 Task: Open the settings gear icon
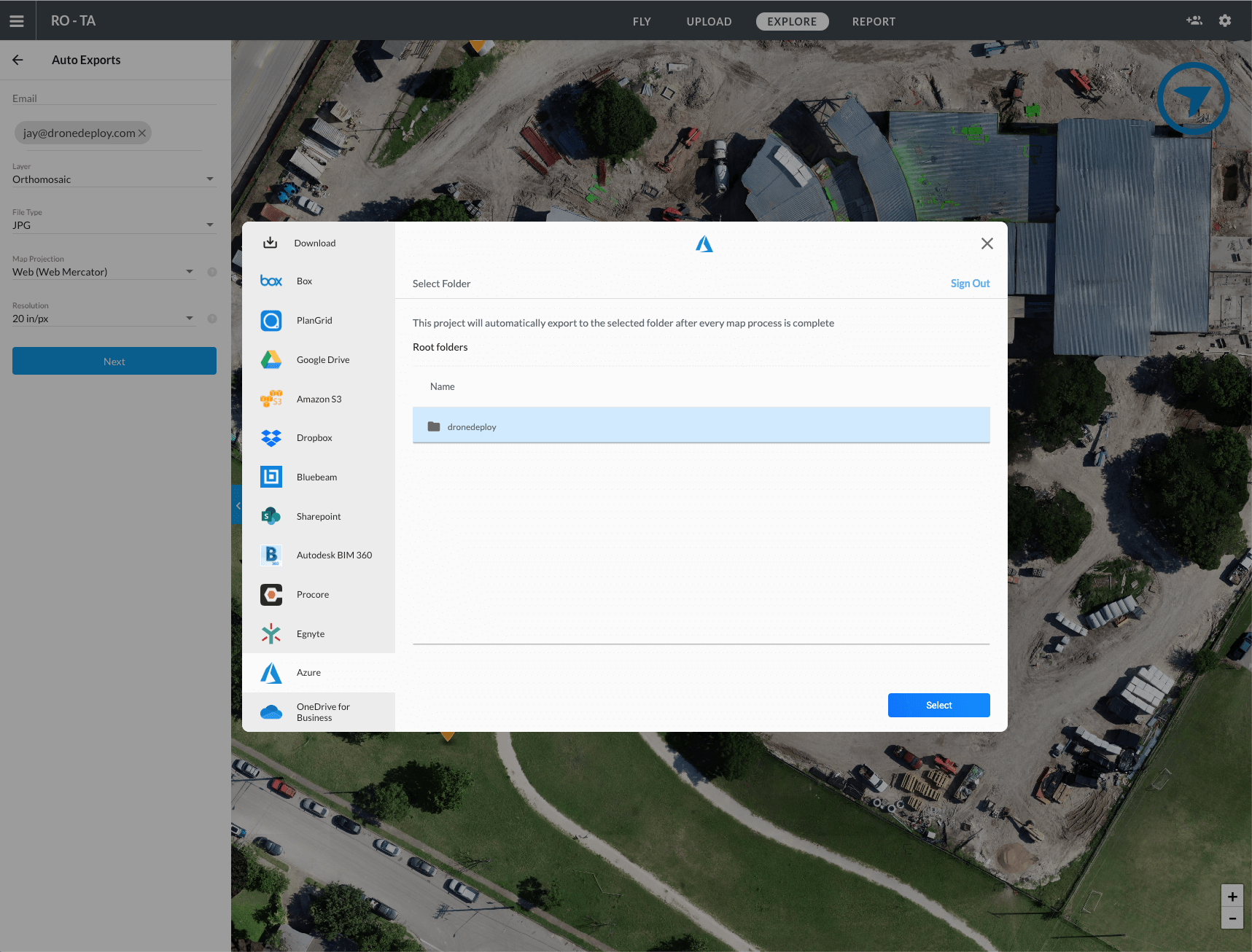[1225, 20]
